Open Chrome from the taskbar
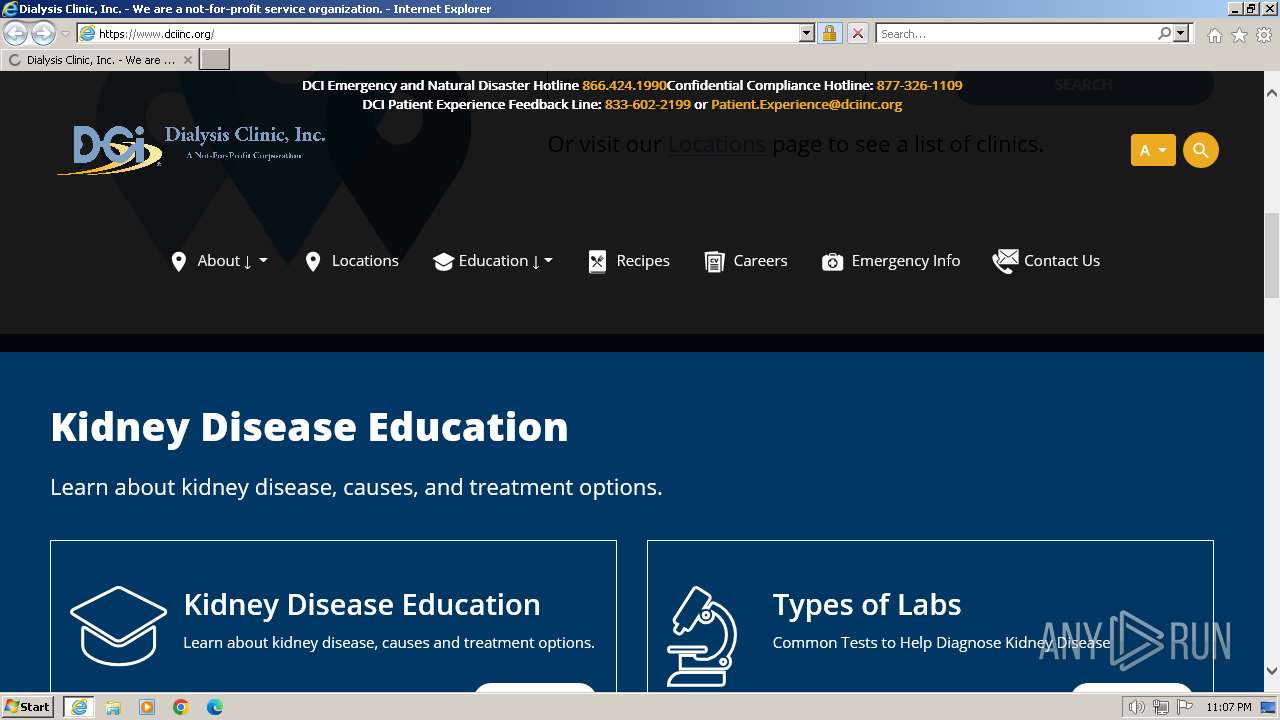The width and height of the screenshot is (1280, 720). [181, 707]
